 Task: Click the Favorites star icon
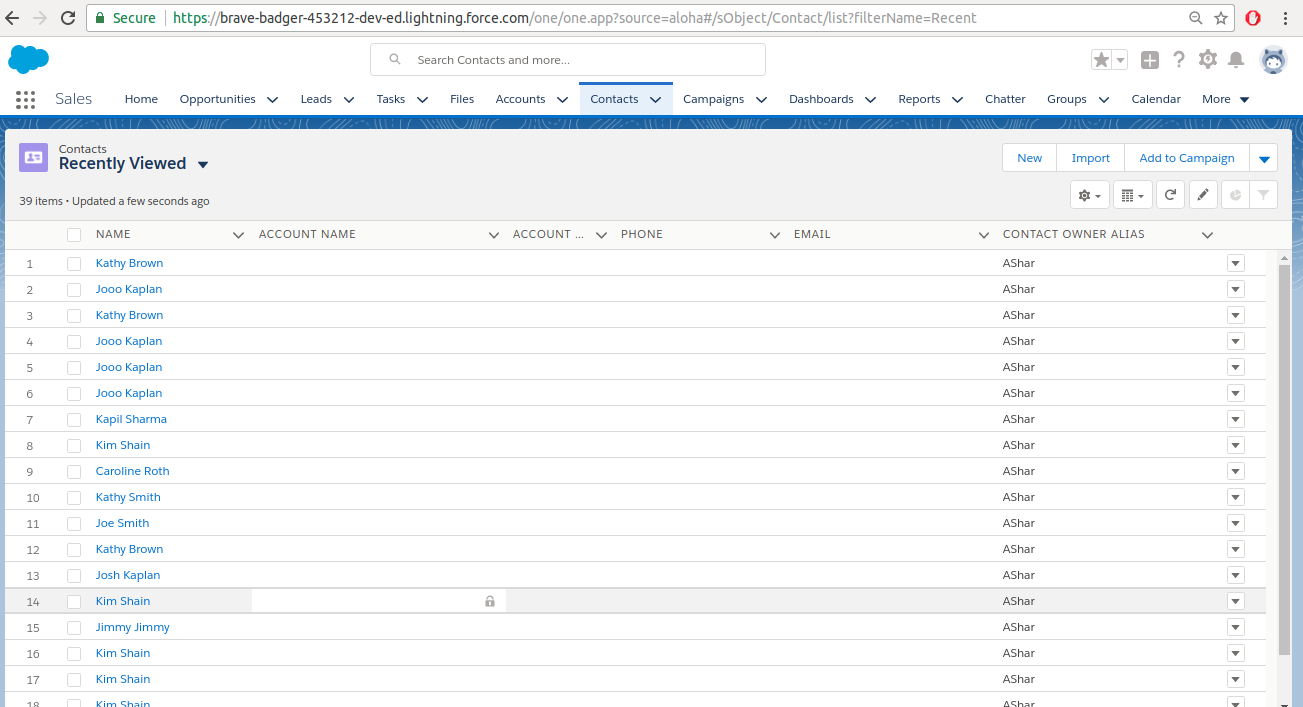pos(1101,60)
